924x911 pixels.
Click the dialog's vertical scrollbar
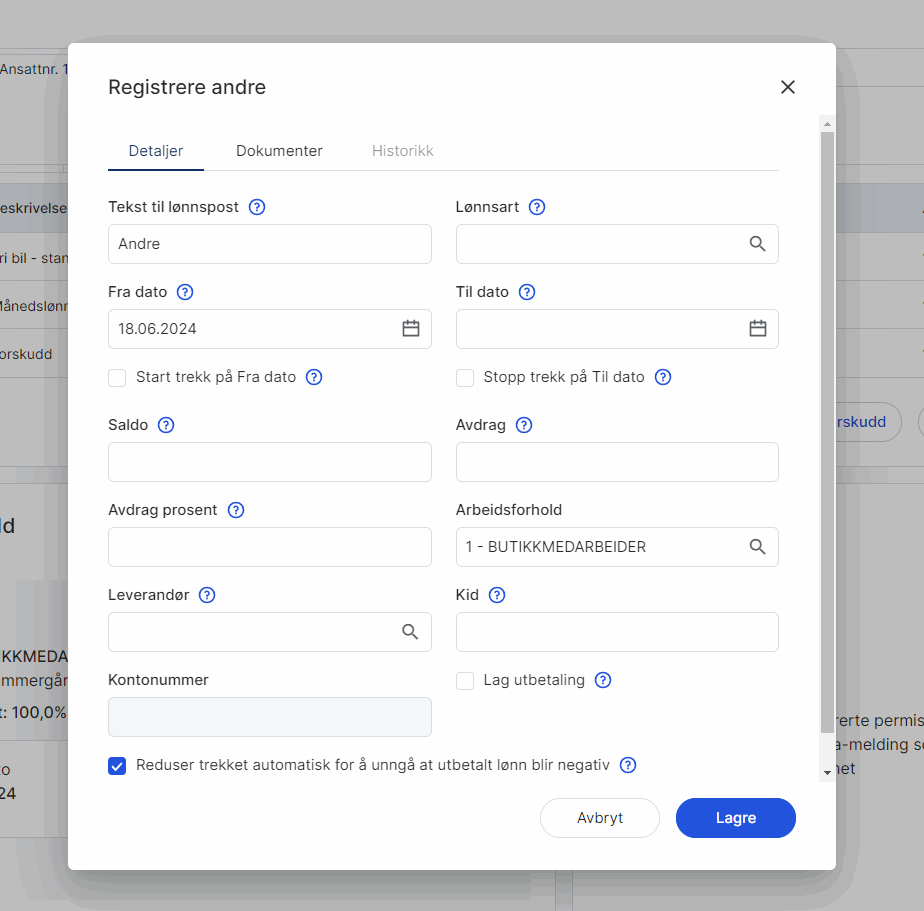click(827, 432)
